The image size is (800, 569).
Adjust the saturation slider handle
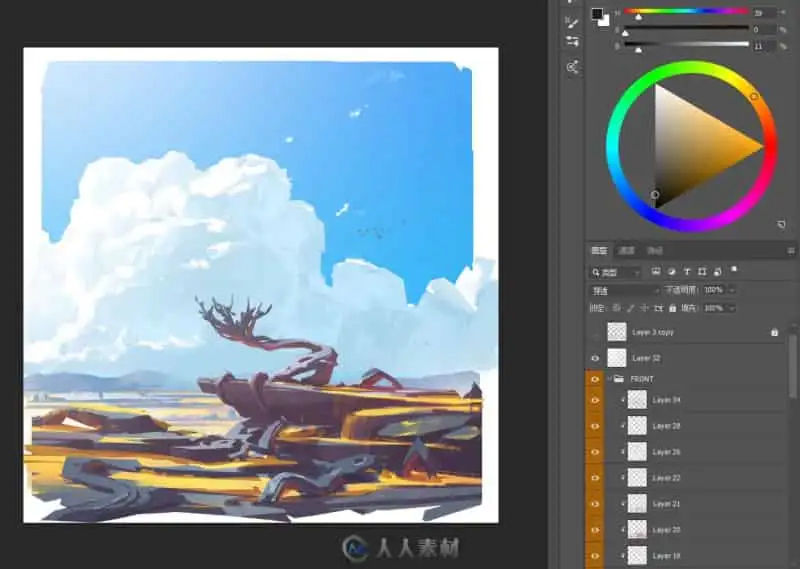point(626,33)
